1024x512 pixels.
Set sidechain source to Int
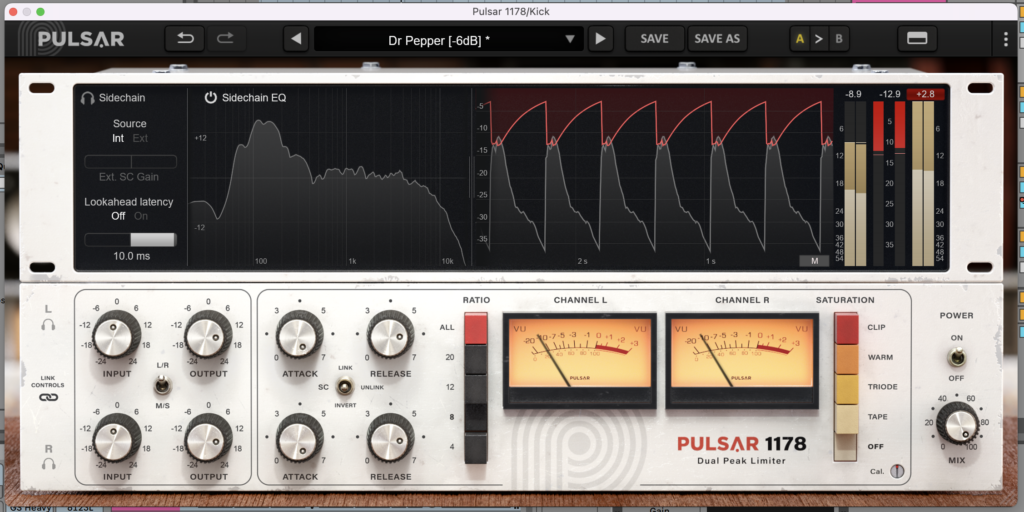pyautogui.click(x=118, y=138)
